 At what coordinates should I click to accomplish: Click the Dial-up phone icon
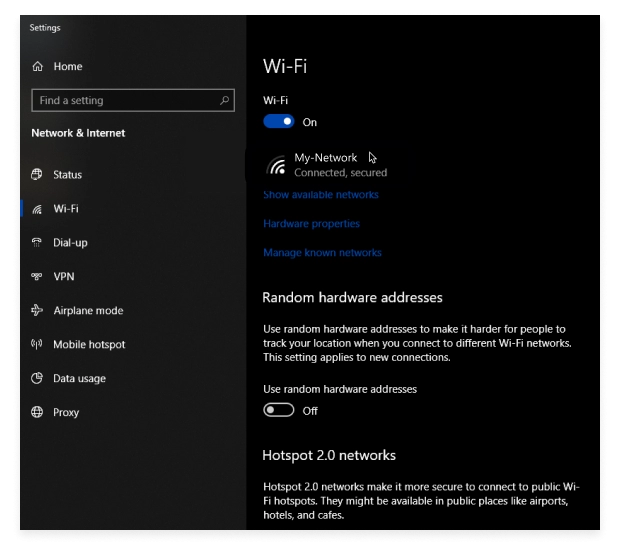(x=38, y=243)
